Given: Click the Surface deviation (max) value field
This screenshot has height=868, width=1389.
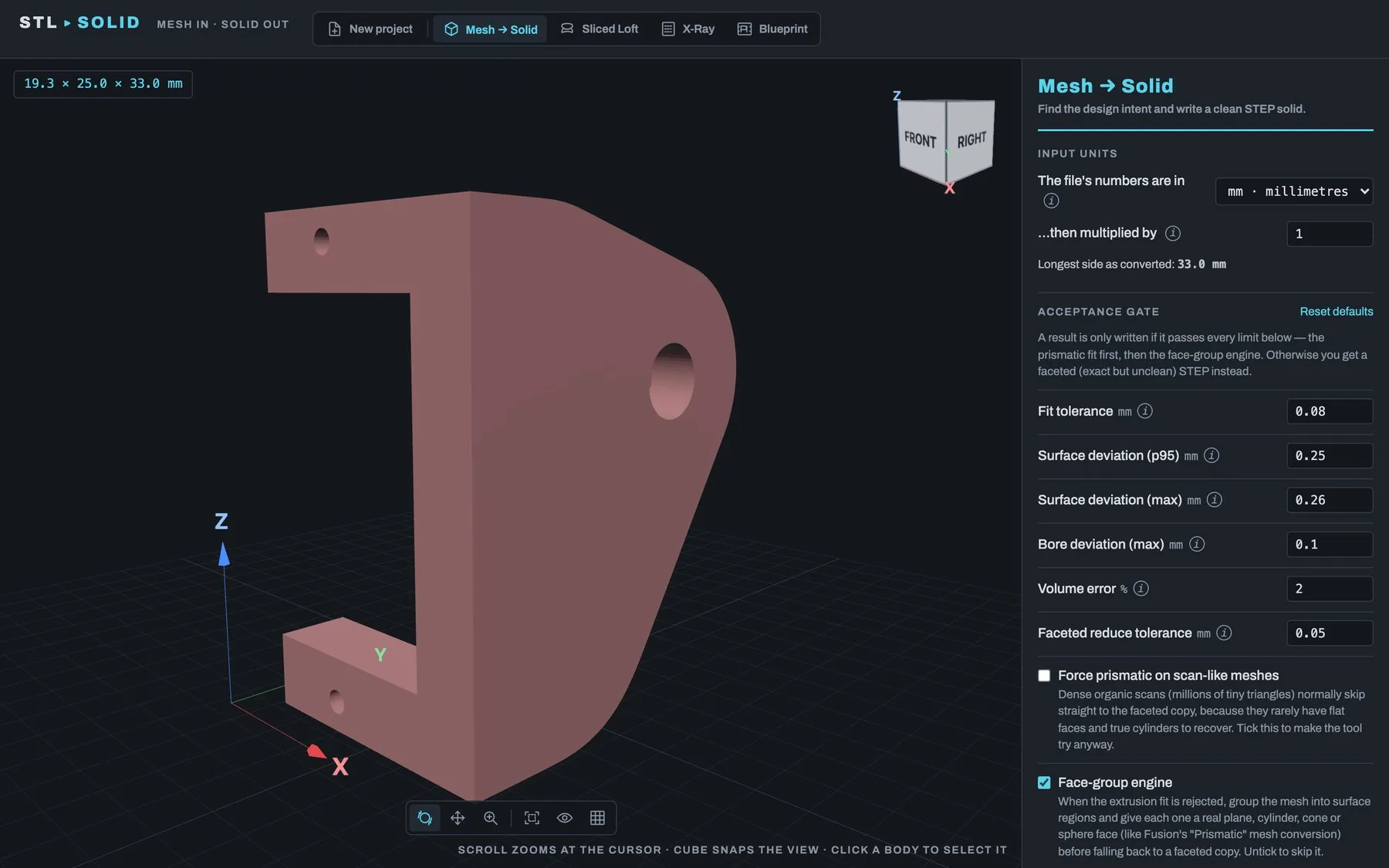Looking at the screenshot, I should (x=1330, y=500).
